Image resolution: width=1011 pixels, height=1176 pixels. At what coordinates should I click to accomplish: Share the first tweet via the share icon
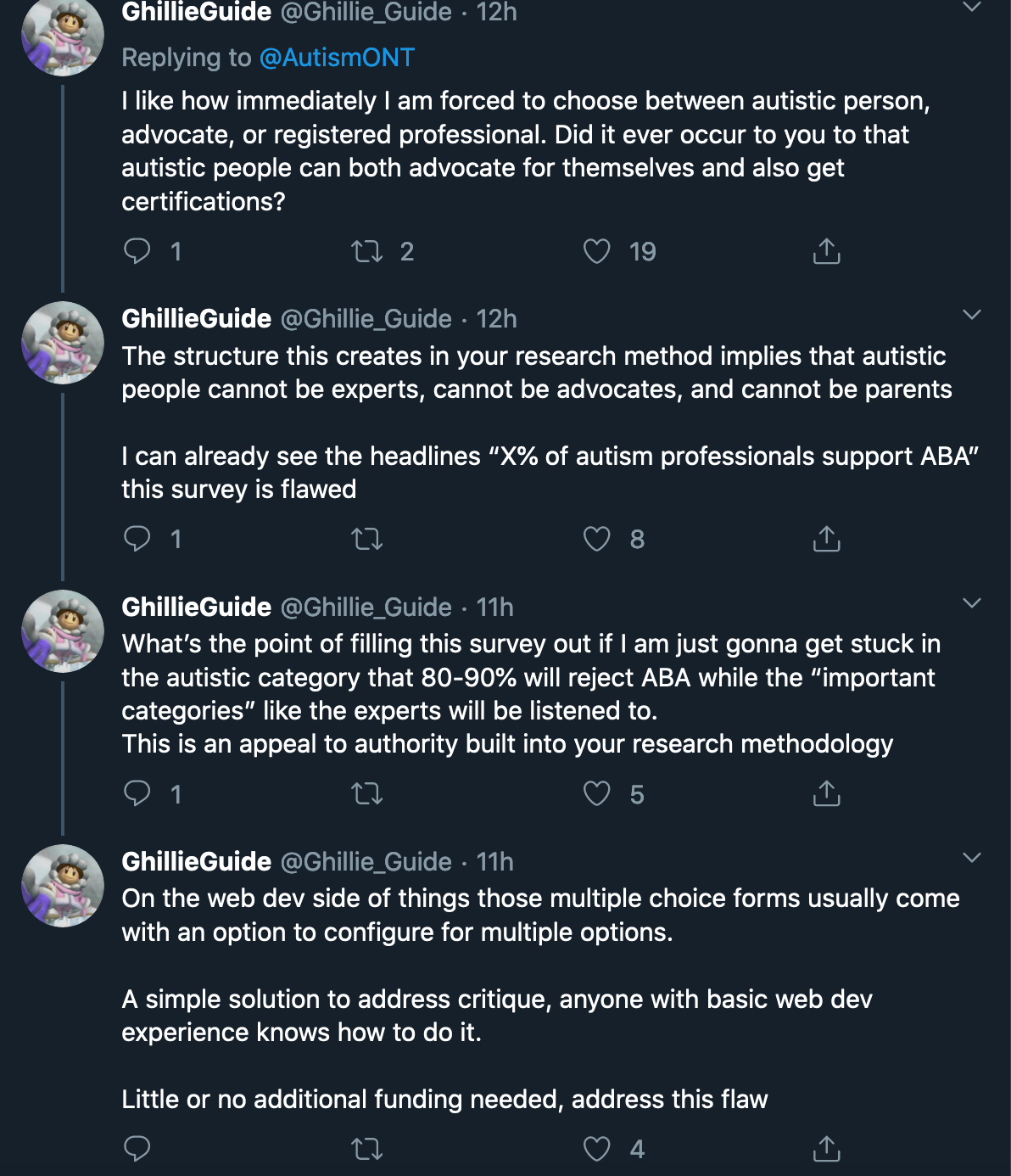825,250
